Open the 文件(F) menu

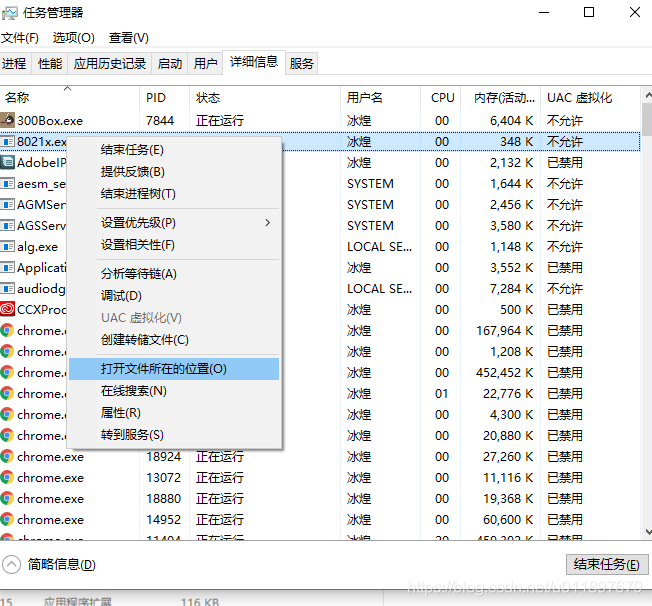click(x=20, y=38)
